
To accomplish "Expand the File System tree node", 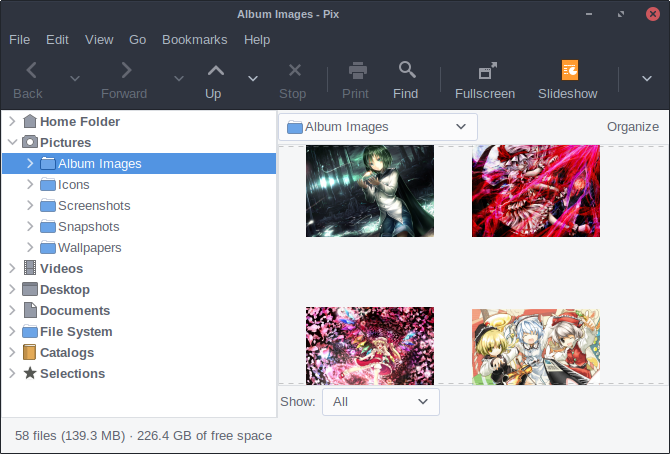I will [12, 331].
